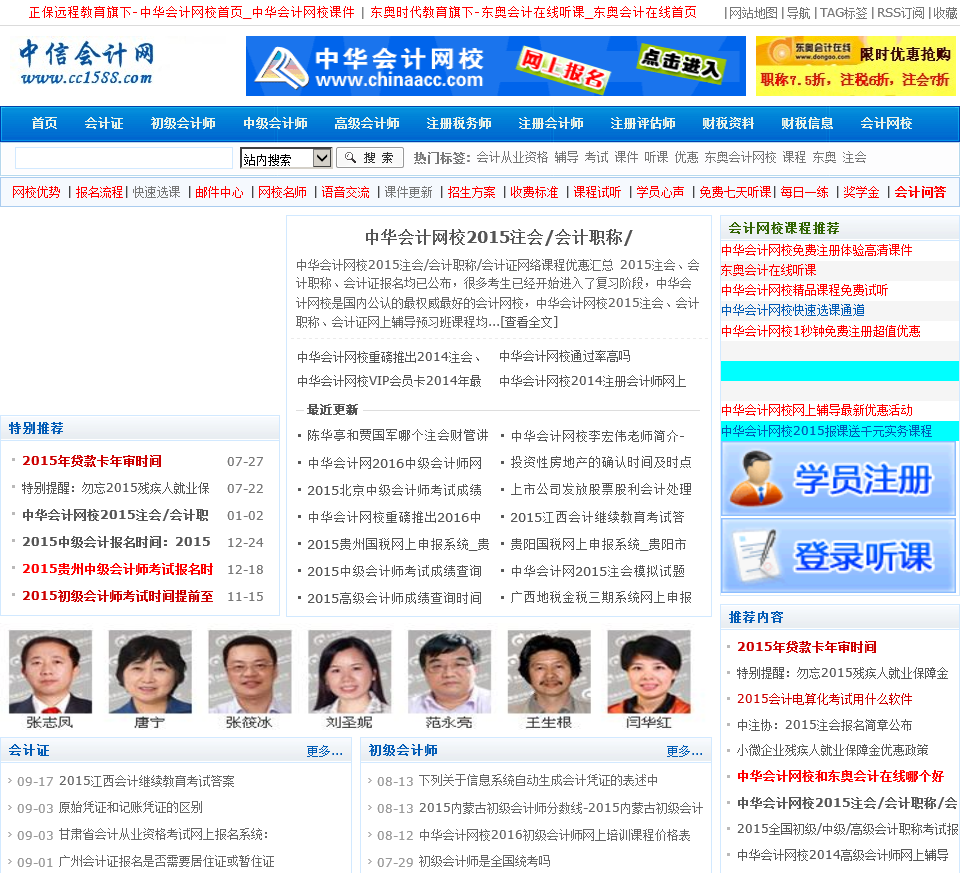This screenshot has height=873, width=960.
Task: Click hot tag 会计从业资格
Action: (x=512, y=158)
